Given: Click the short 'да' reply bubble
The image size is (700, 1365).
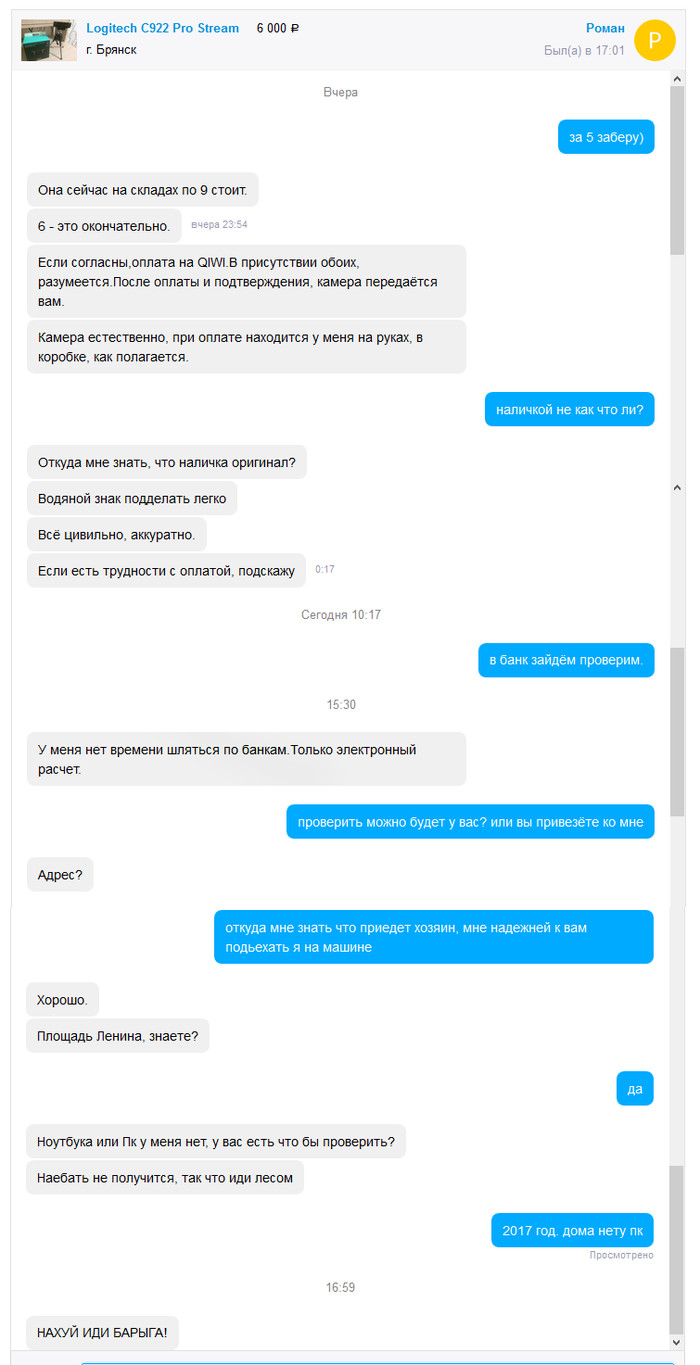Looking at the screenshot, I should (635, 1089).
